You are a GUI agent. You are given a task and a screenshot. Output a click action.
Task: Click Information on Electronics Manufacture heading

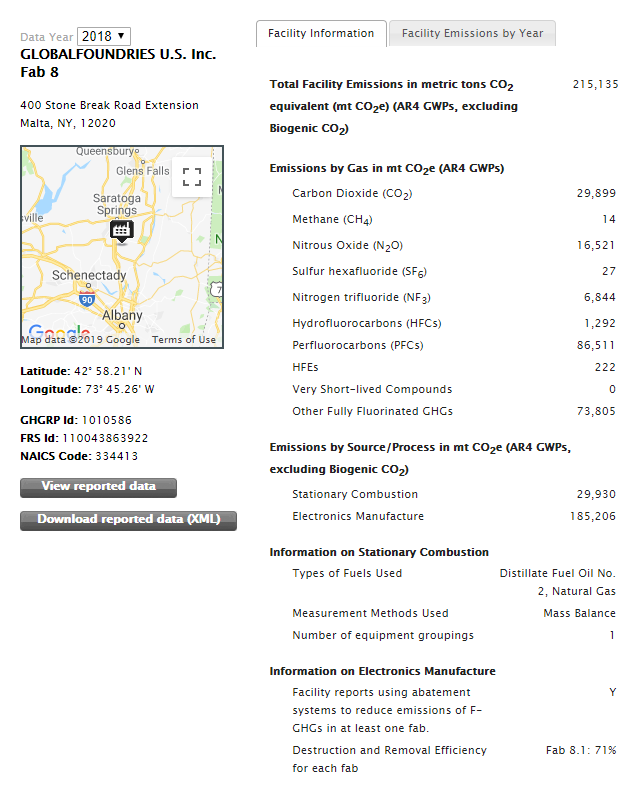coord(382,671)
